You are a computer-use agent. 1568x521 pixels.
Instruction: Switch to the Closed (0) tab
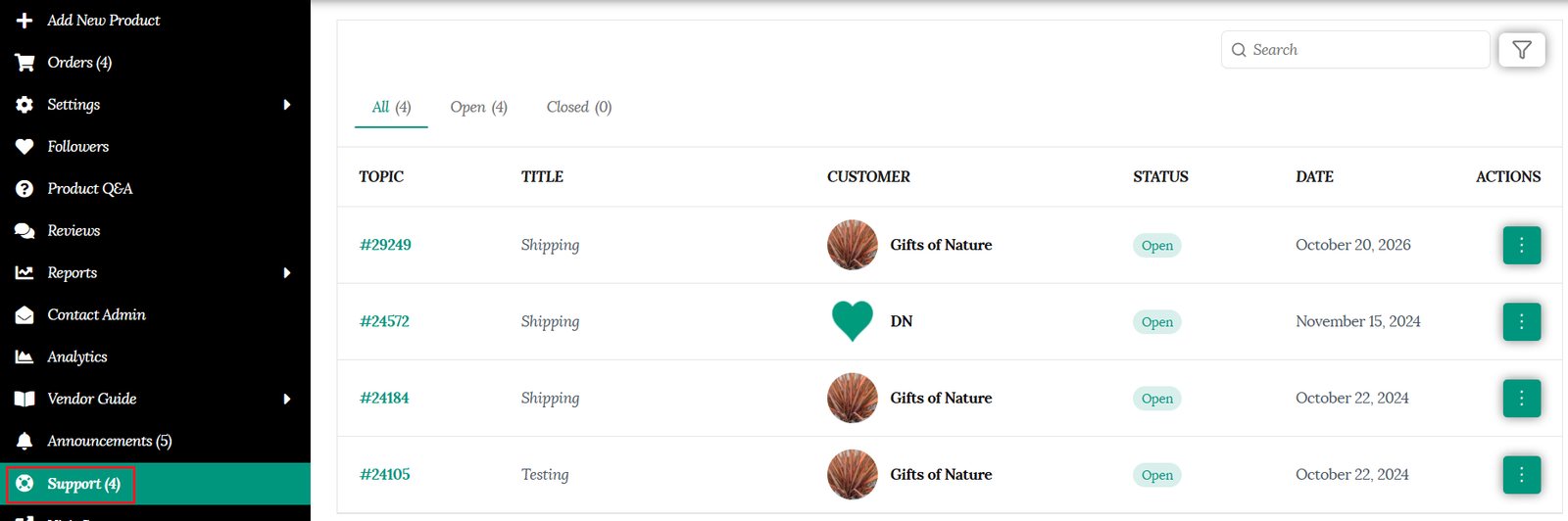click(x=578, y=107)
